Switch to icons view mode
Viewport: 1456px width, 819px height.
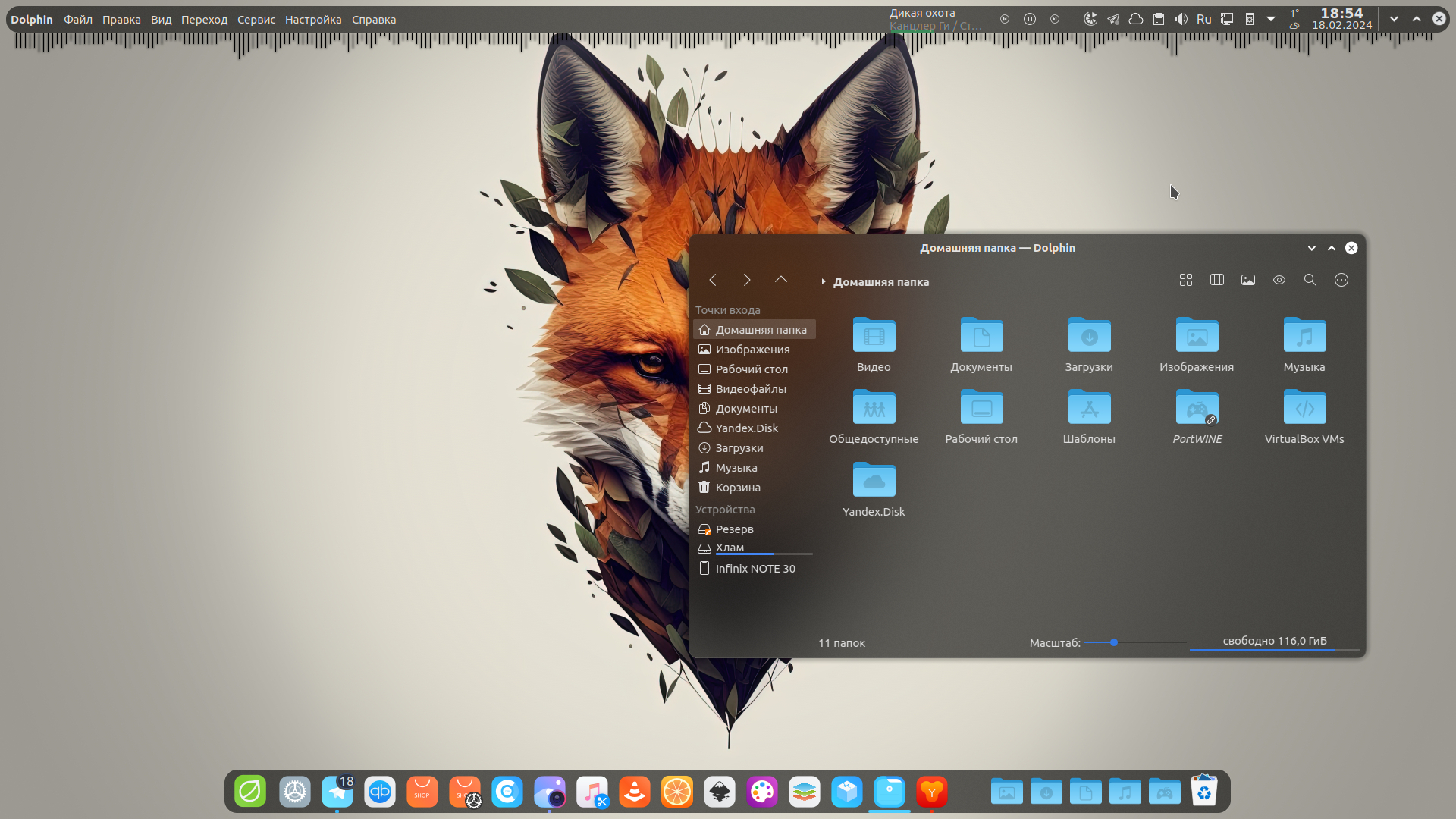click(x=1186, y=280)
